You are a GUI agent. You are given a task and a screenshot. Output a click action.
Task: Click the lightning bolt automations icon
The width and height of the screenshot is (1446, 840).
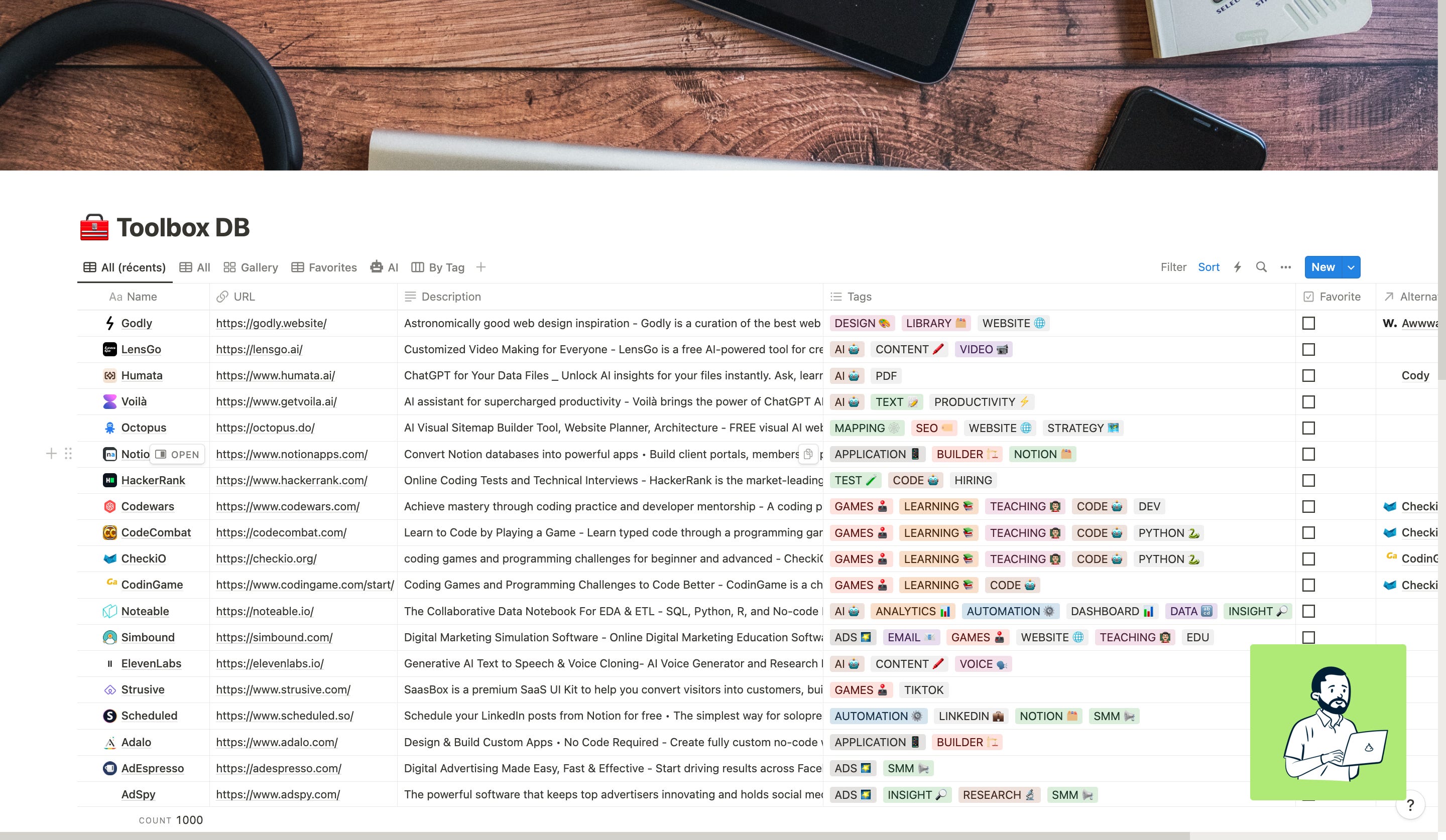point(1238,267)
